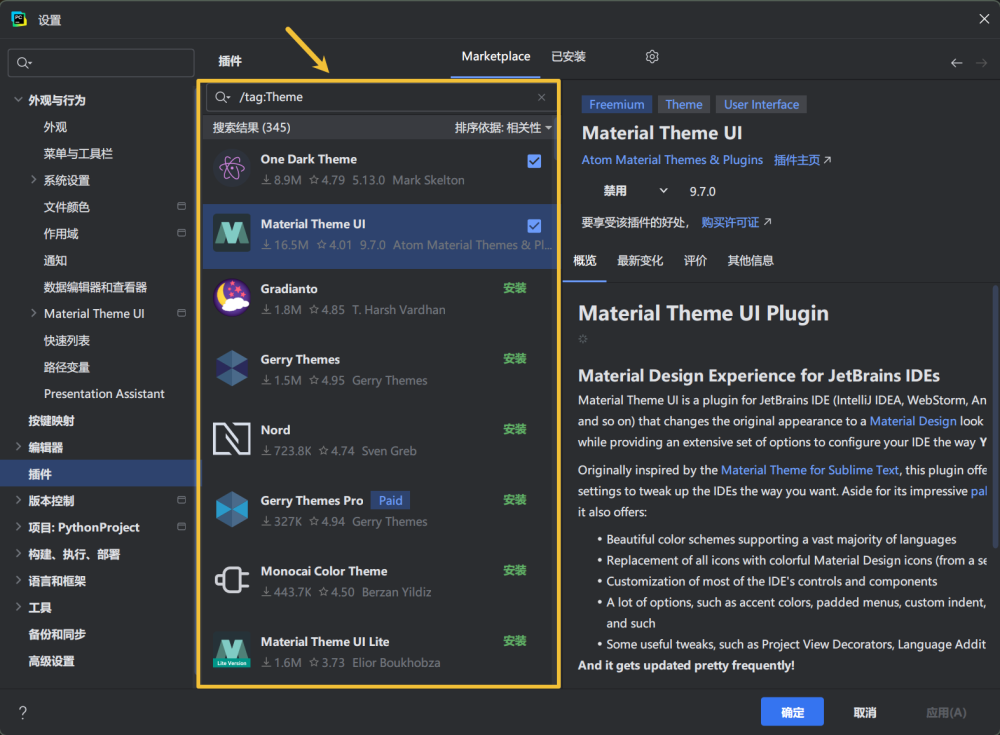Open the 最新变化 tab
Image resolution: width=1000 pixels, height=735 pixels.
640,261
